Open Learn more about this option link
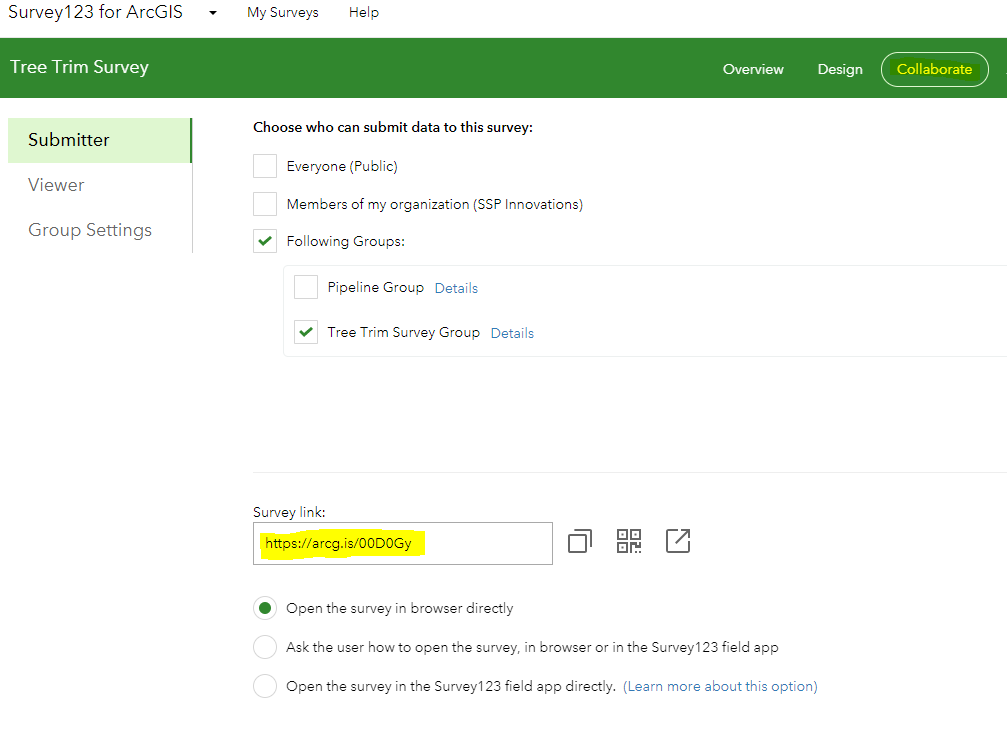Screen dimensions: 1007x754 pos(720,687)
